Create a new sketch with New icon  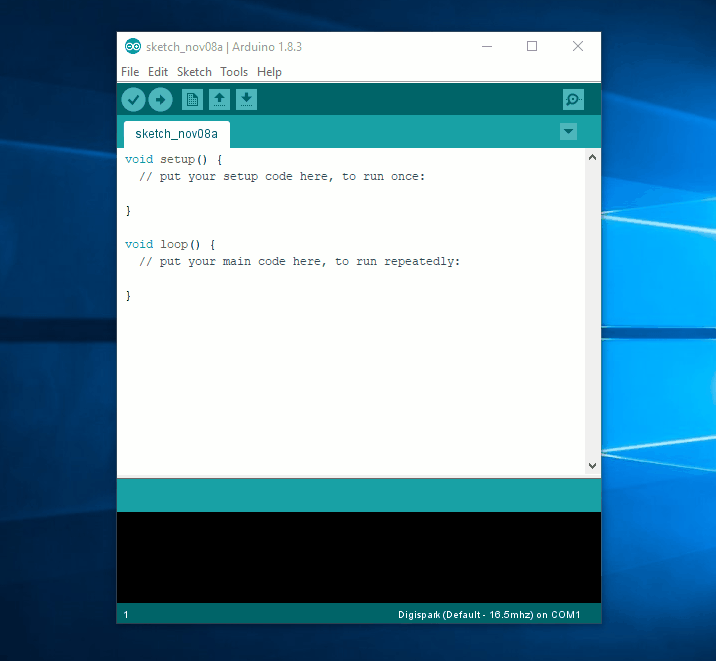[x=192, y=99]
